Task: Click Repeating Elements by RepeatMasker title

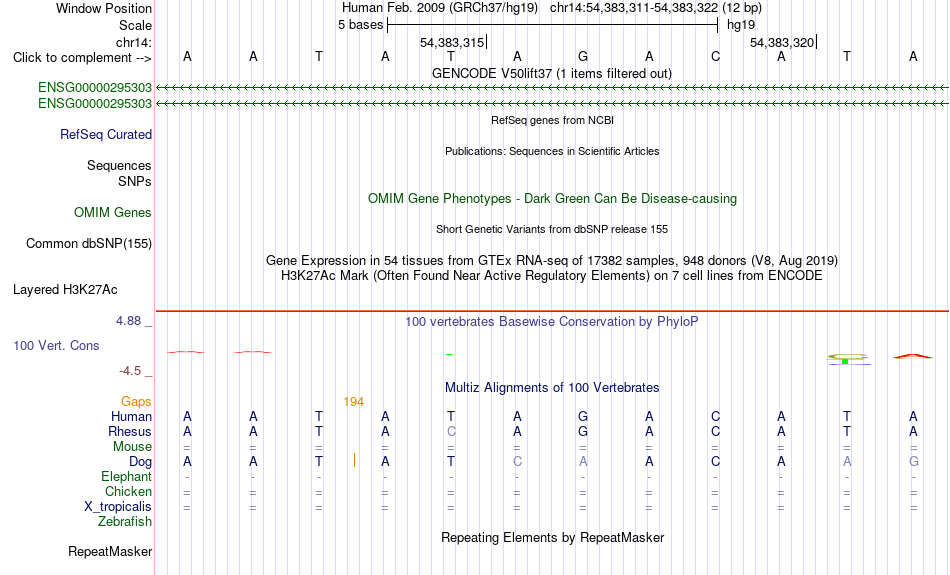Action: [x=552, y=537]
